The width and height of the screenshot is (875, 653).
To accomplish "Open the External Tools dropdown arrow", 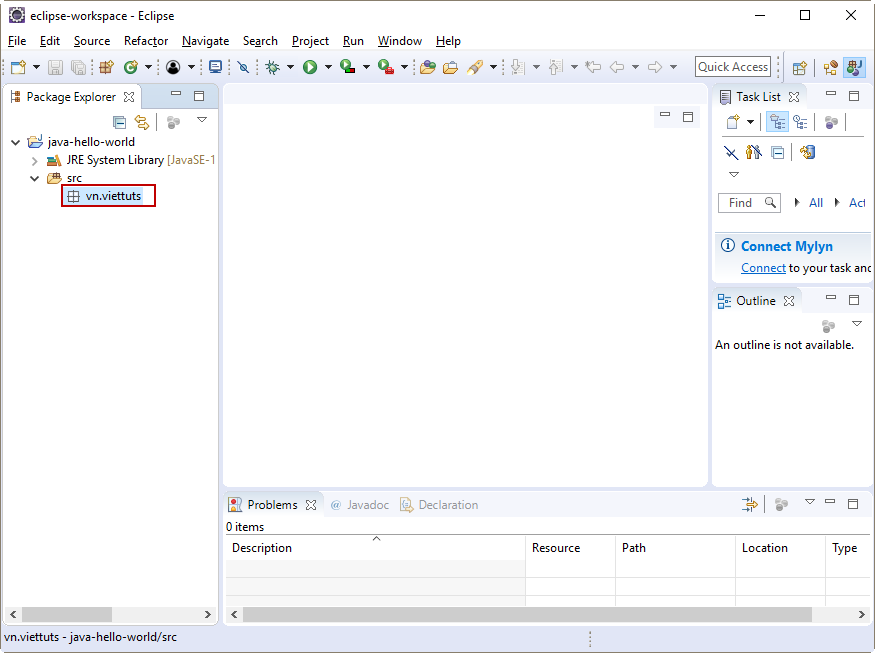I will (404, 68).
